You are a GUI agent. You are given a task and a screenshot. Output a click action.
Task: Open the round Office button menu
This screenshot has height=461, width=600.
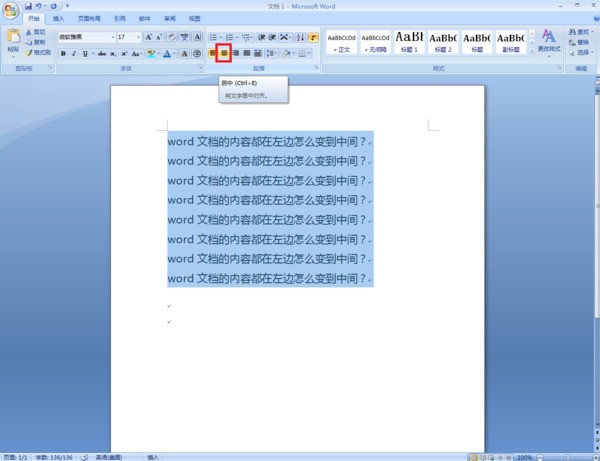[x=11, y=10]
